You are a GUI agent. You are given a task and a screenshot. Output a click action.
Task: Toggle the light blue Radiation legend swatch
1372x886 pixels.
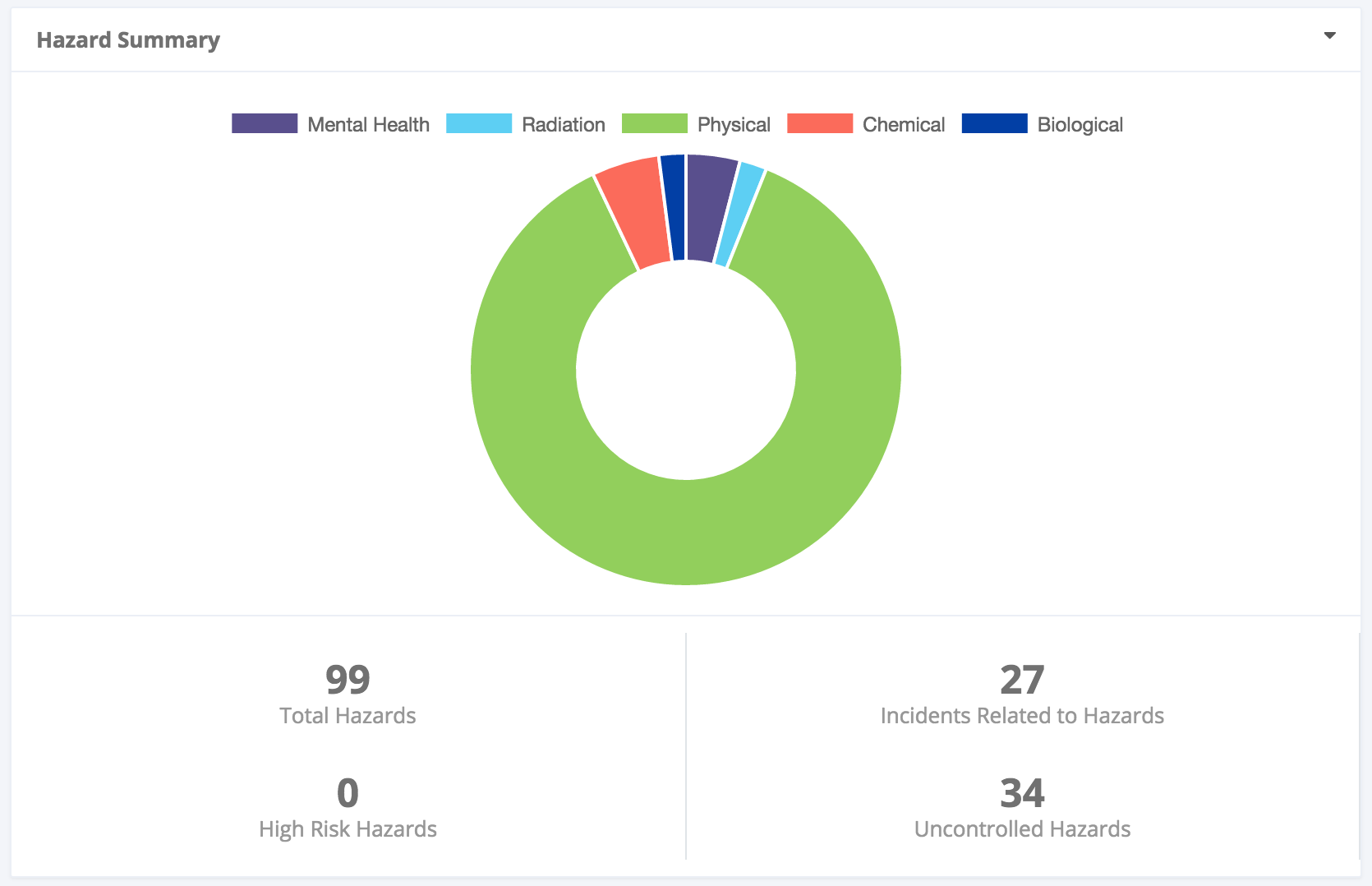point(478,124)
